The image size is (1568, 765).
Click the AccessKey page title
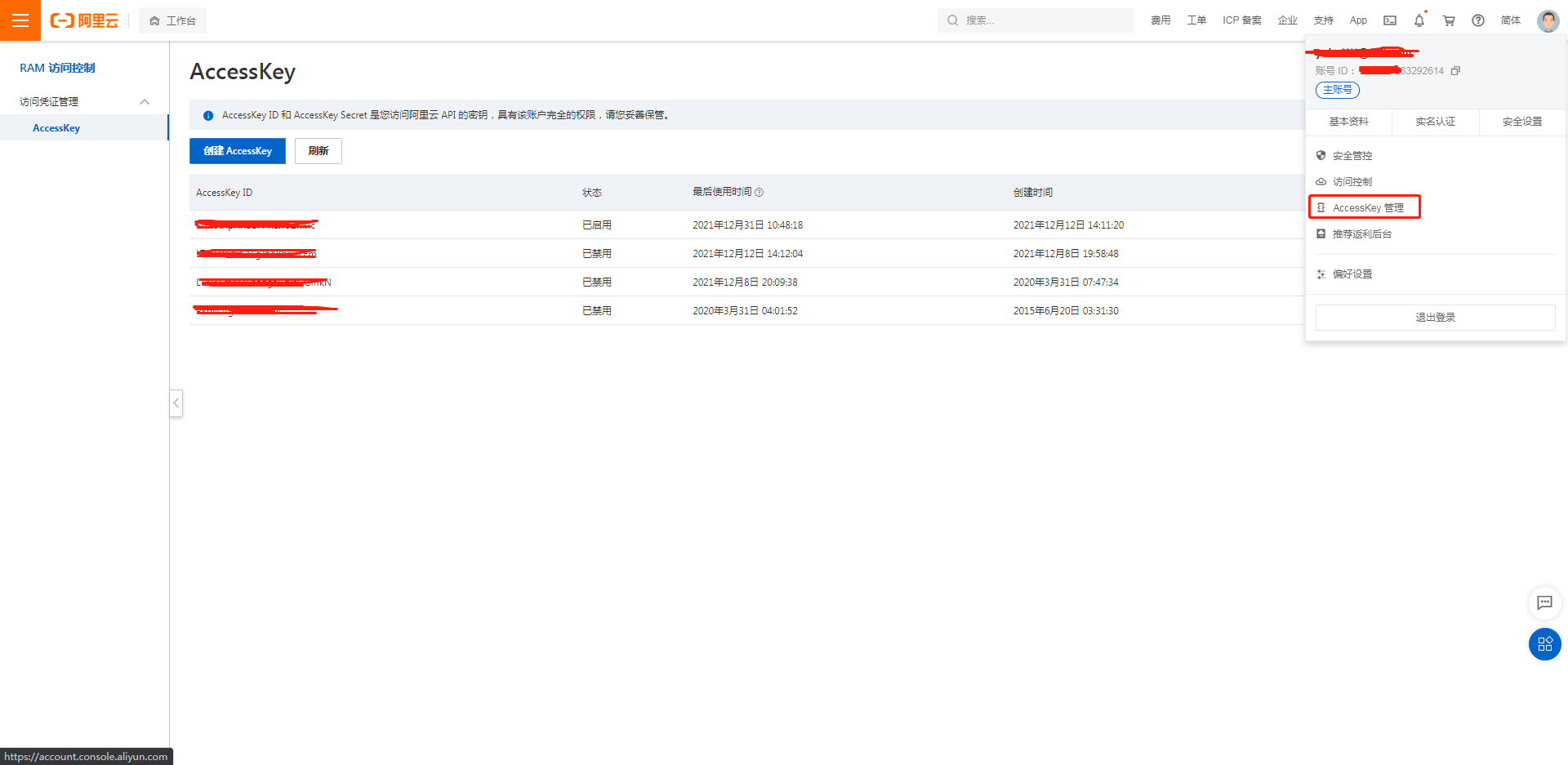click(243, 72)
